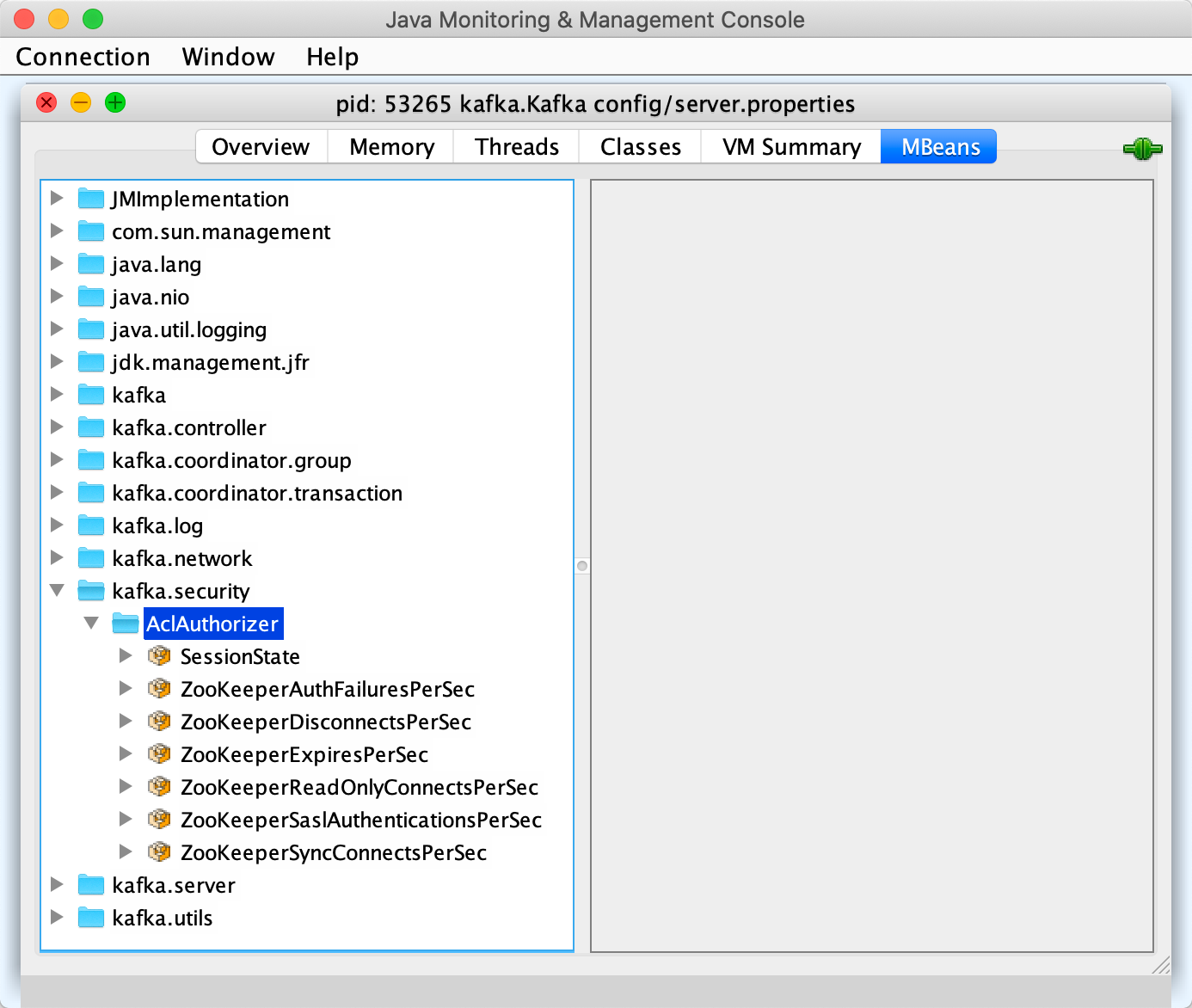Switch to the Memory tab
Viewport: 1192px width, 1008px height.
[x=391, y=147]
